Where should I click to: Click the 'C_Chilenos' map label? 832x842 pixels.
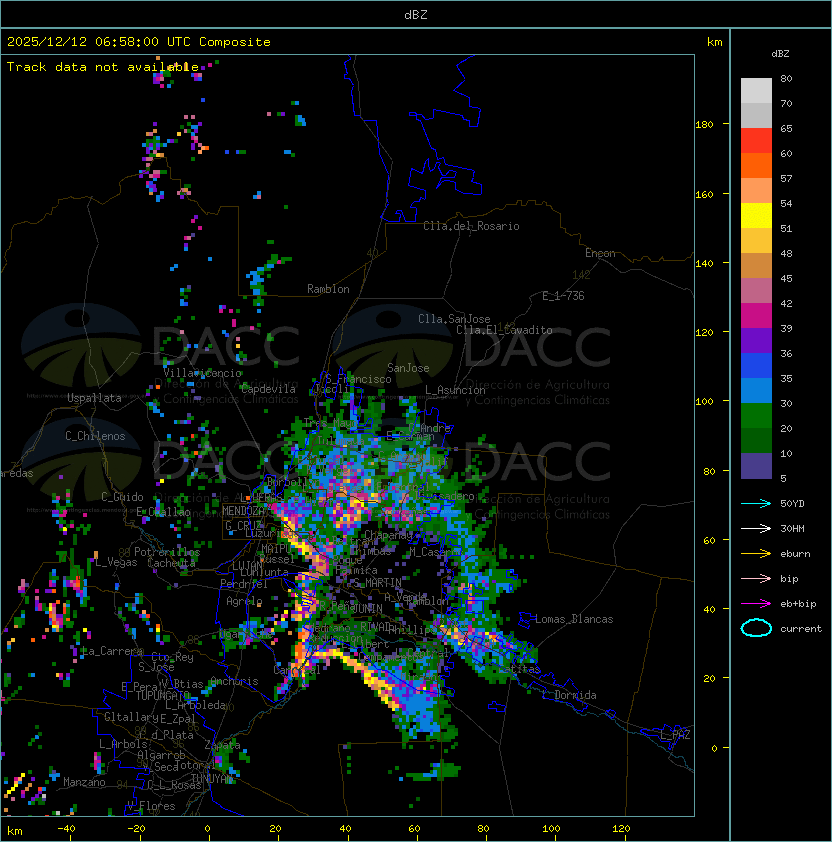click(95, 436)
